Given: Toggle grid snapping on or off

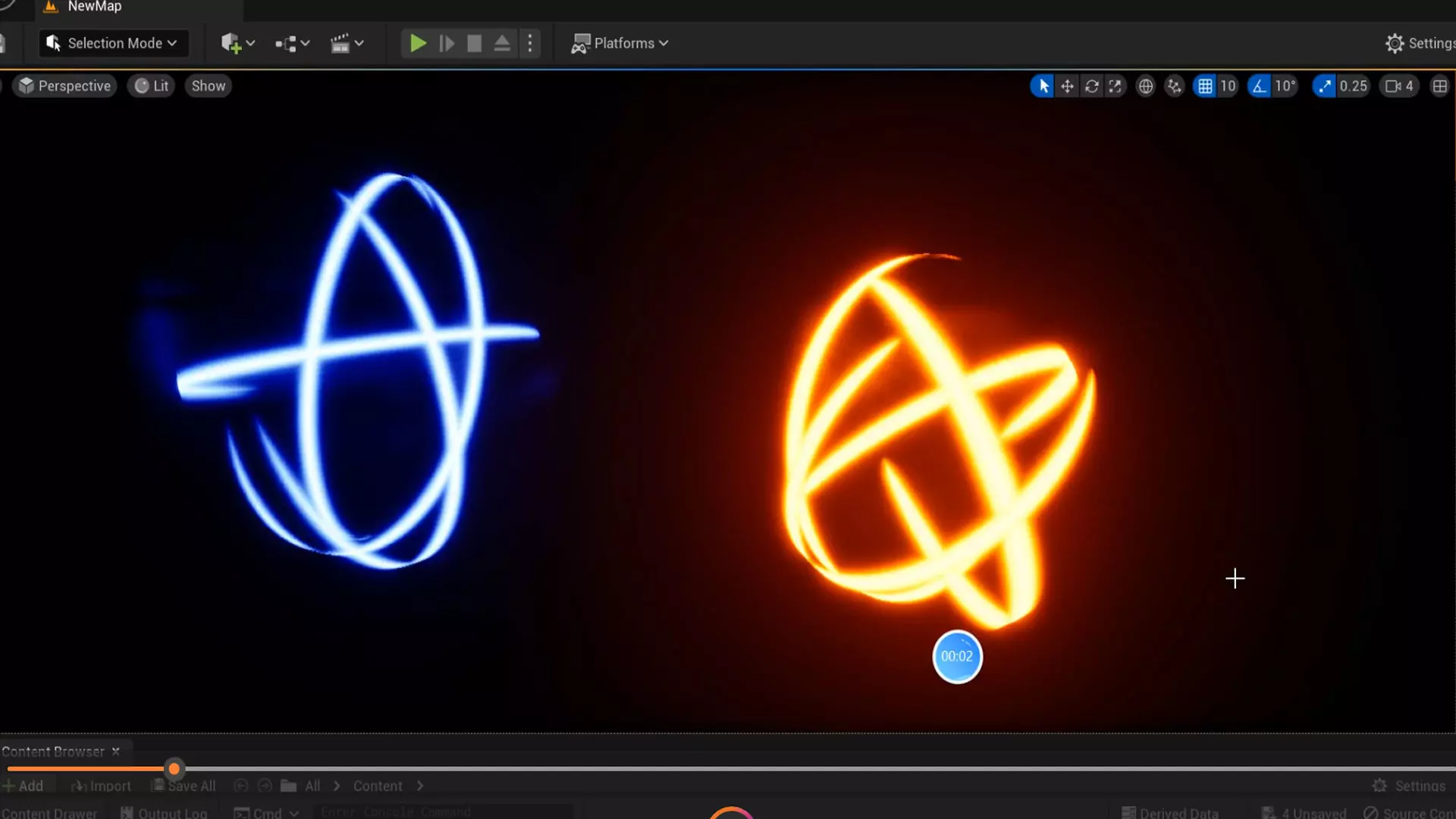Looking at the screenshot, I should (x=1205, y=86).
